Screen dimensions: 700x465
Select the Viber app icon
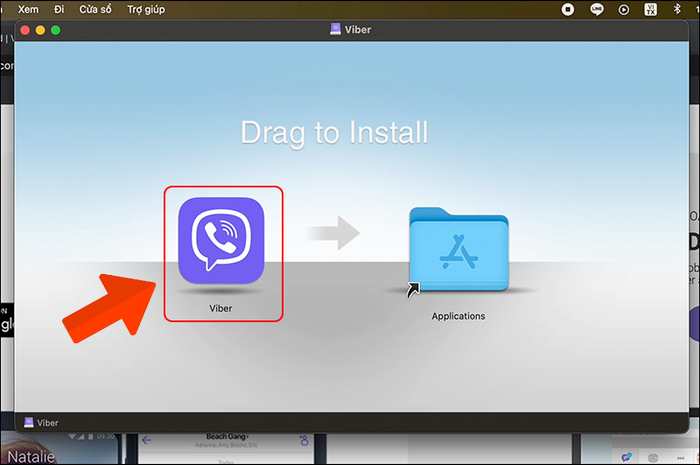pos(221,240)
